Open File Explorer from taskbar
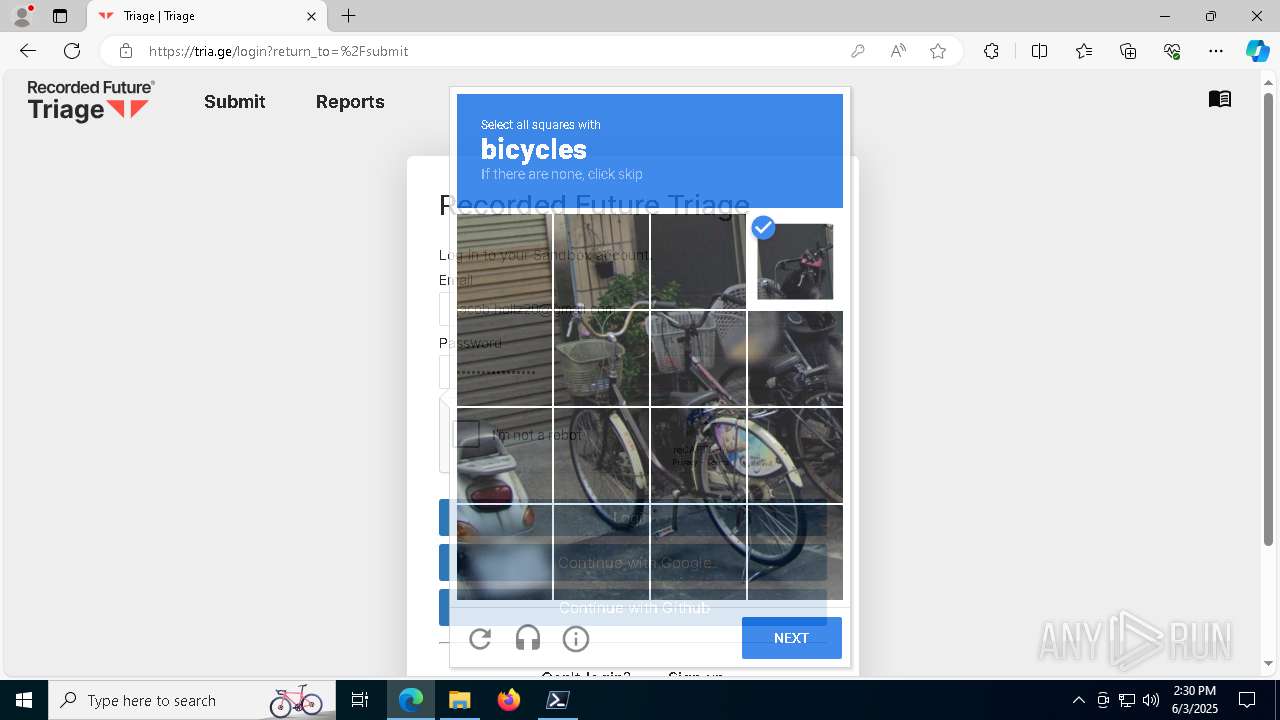The image size is (1280, 720). tap(459, 700)
